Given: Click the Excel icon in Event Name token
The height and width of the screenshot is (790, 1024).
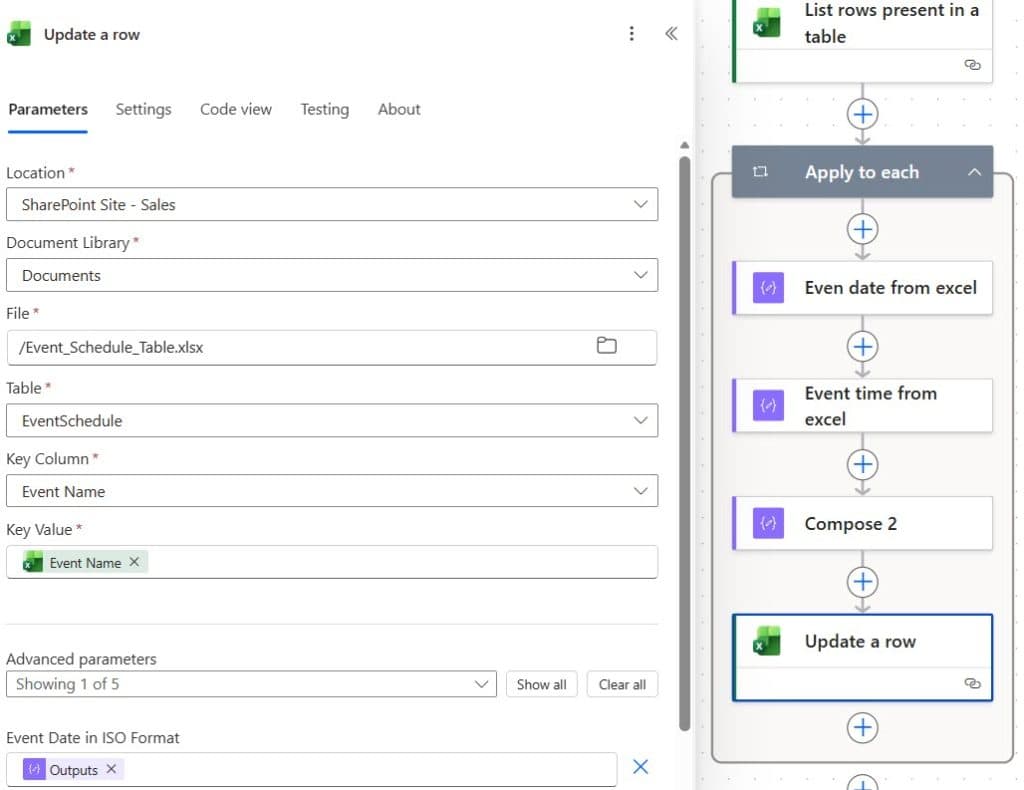Looking at the screenshot, I should click(x=33, y=561).
